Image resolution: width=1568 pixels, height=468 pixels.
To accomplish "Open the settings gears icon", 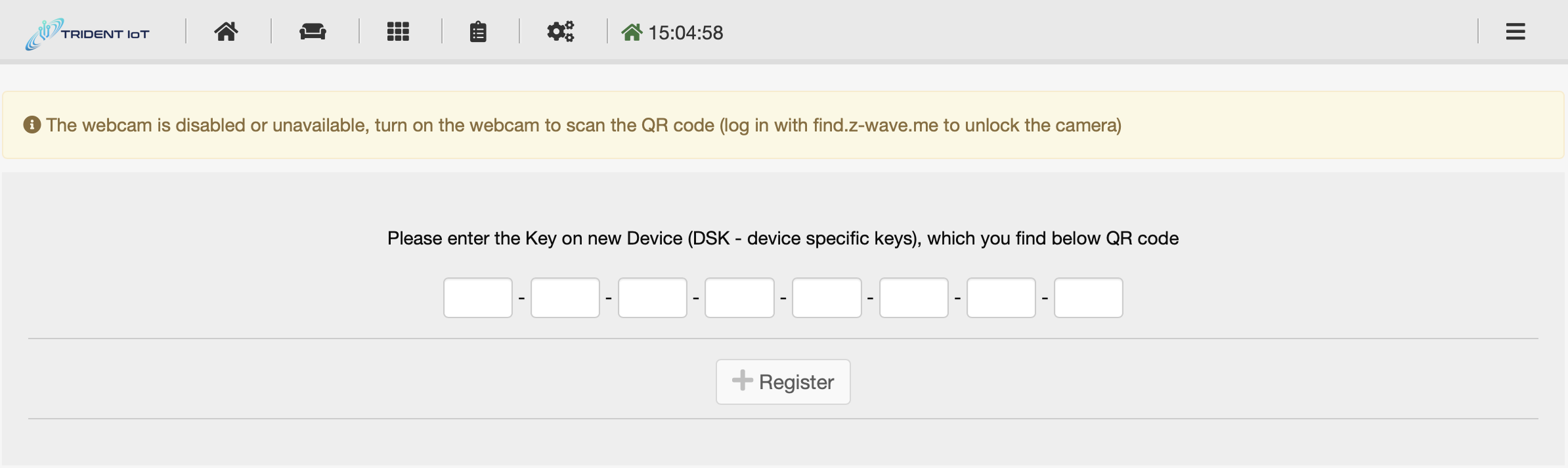I will point(561,32).
